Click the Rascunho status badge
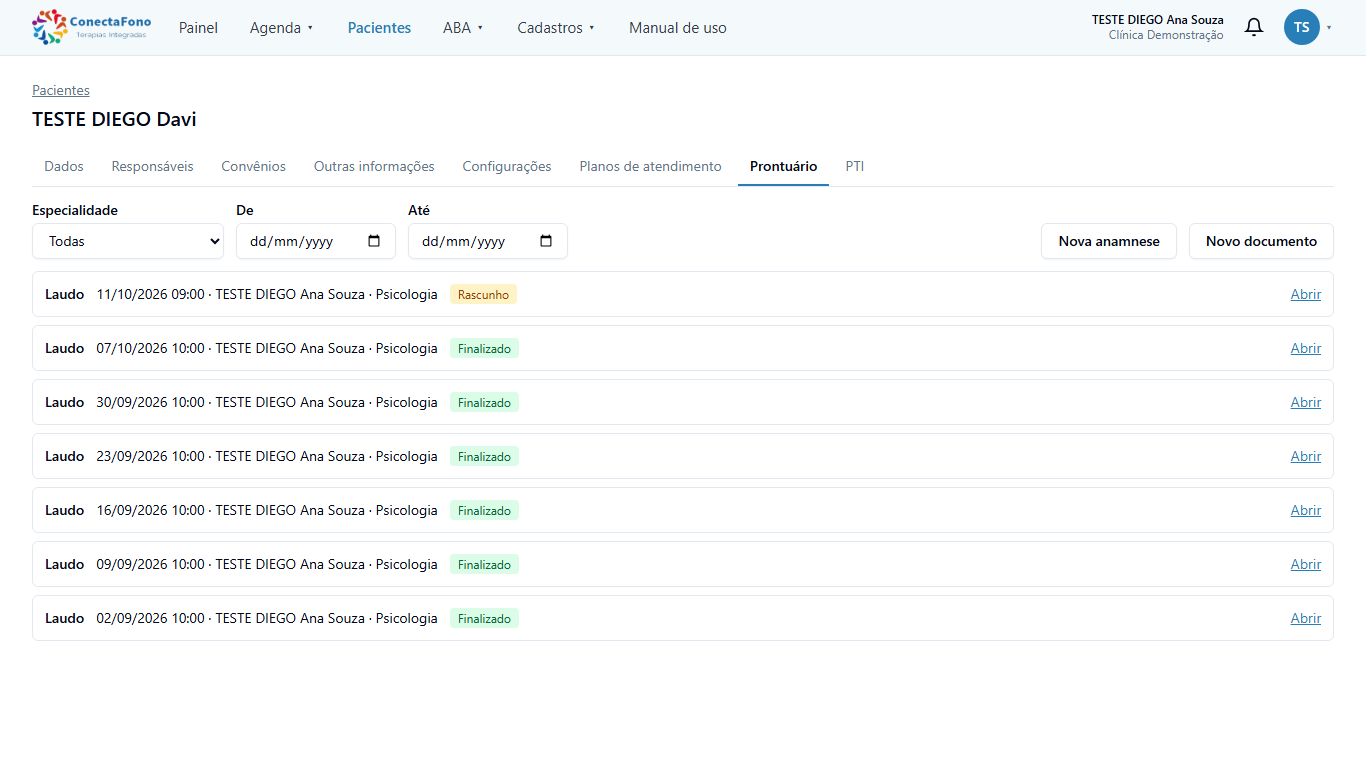The height and width of the screenshot is (768, 1366). point(483,295)
